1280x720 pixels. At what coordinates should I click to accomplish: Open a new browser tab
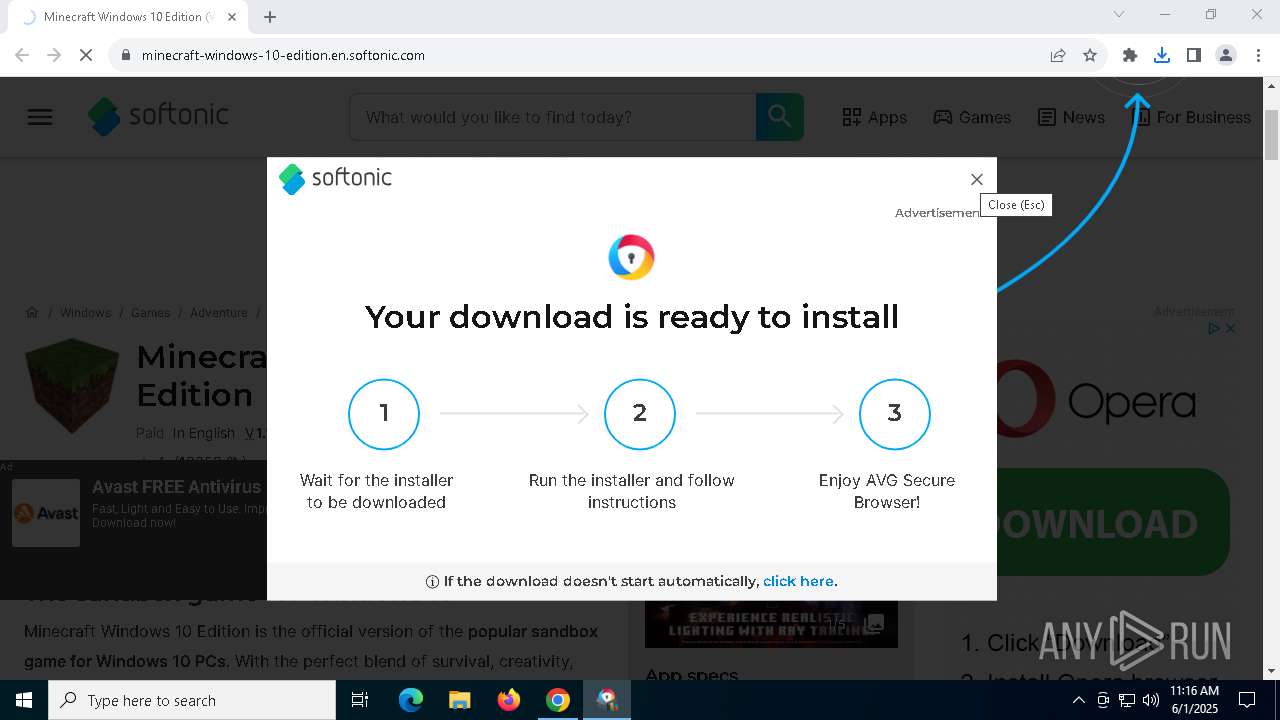pyautogui.click(x=270, y=17)
